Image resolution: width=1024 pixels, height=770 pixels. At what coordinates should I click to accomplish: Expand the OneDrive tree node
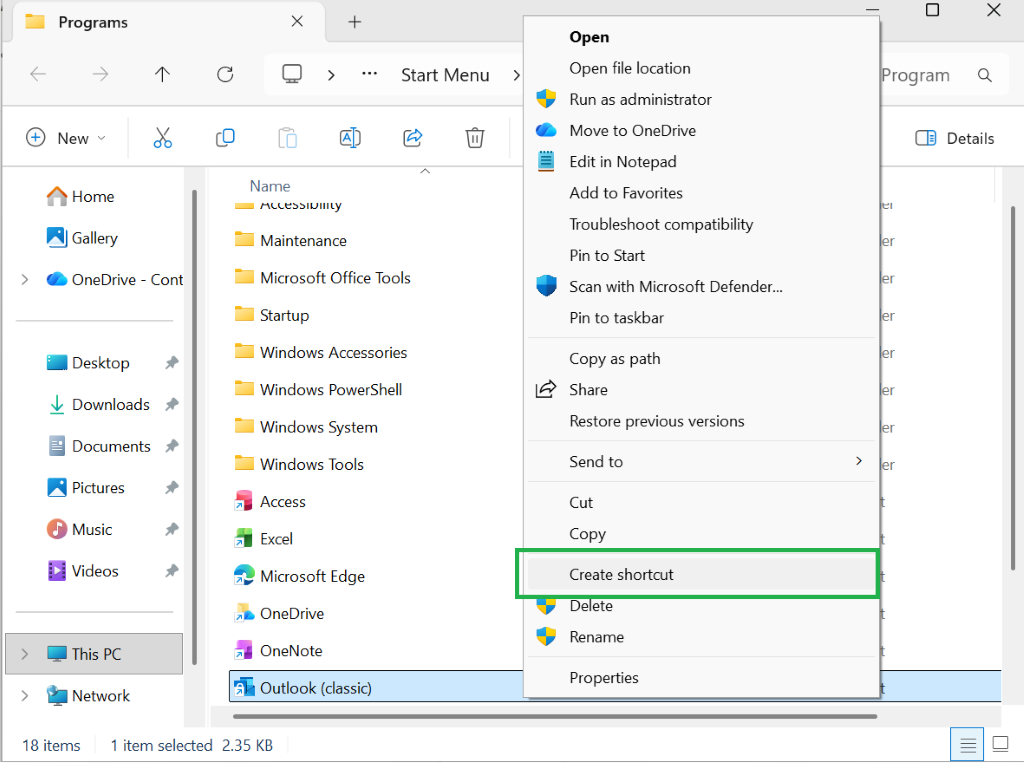tap(25, 280)
